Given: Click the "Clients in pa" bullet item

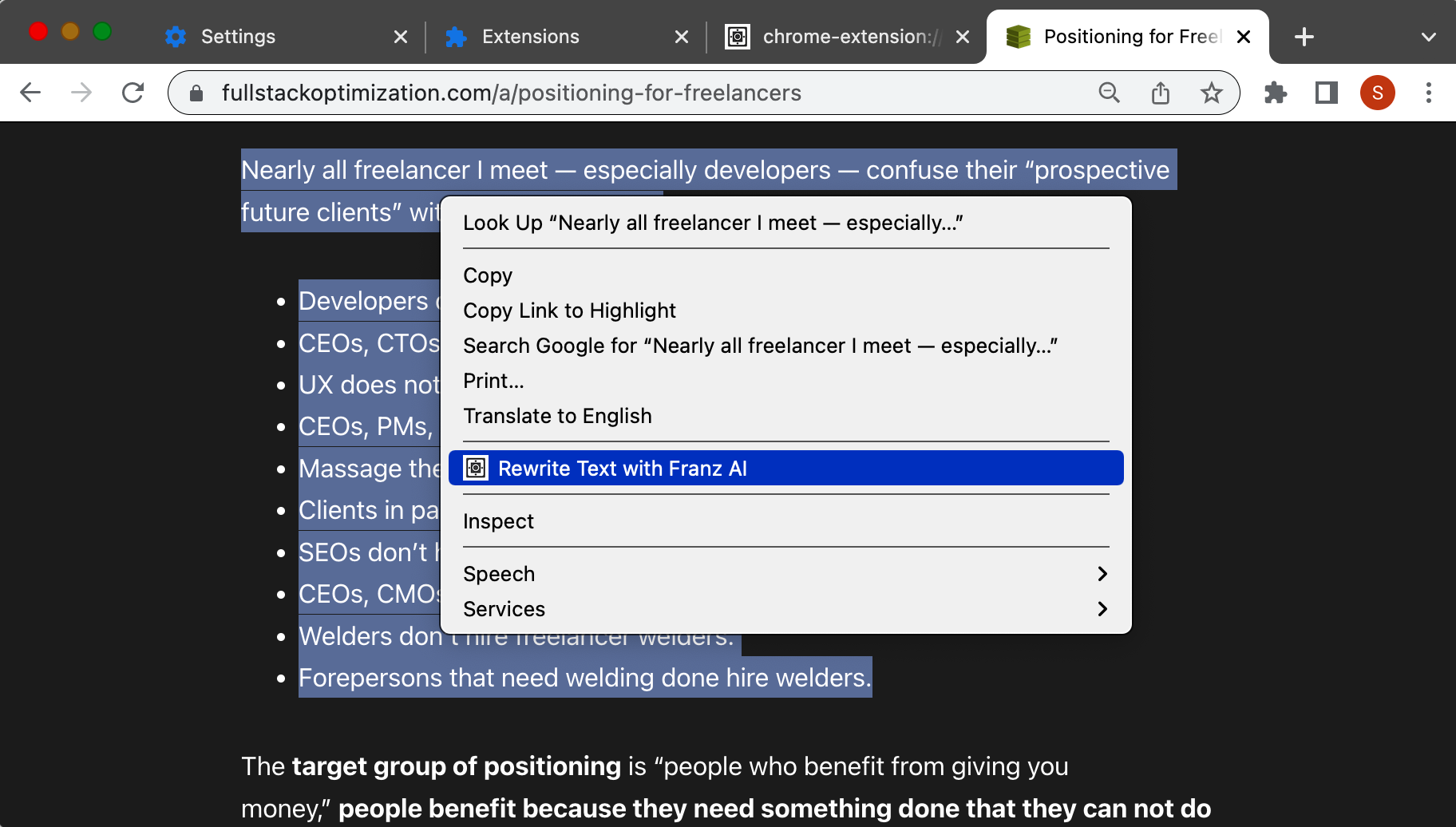Looking at the screenshot, I should 369,510.
